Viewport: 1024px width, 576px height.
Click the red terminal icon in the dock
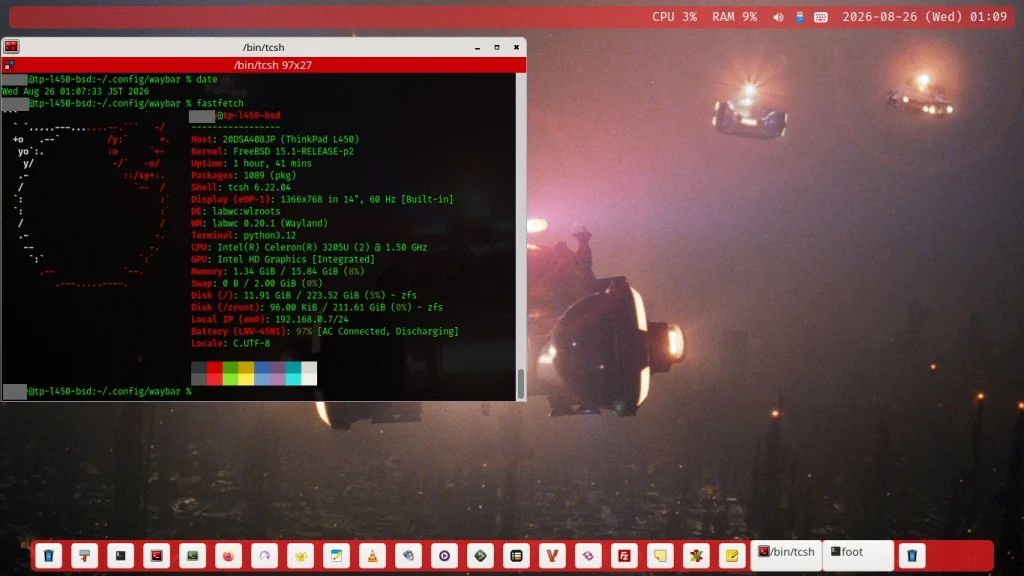pos(157,556)
